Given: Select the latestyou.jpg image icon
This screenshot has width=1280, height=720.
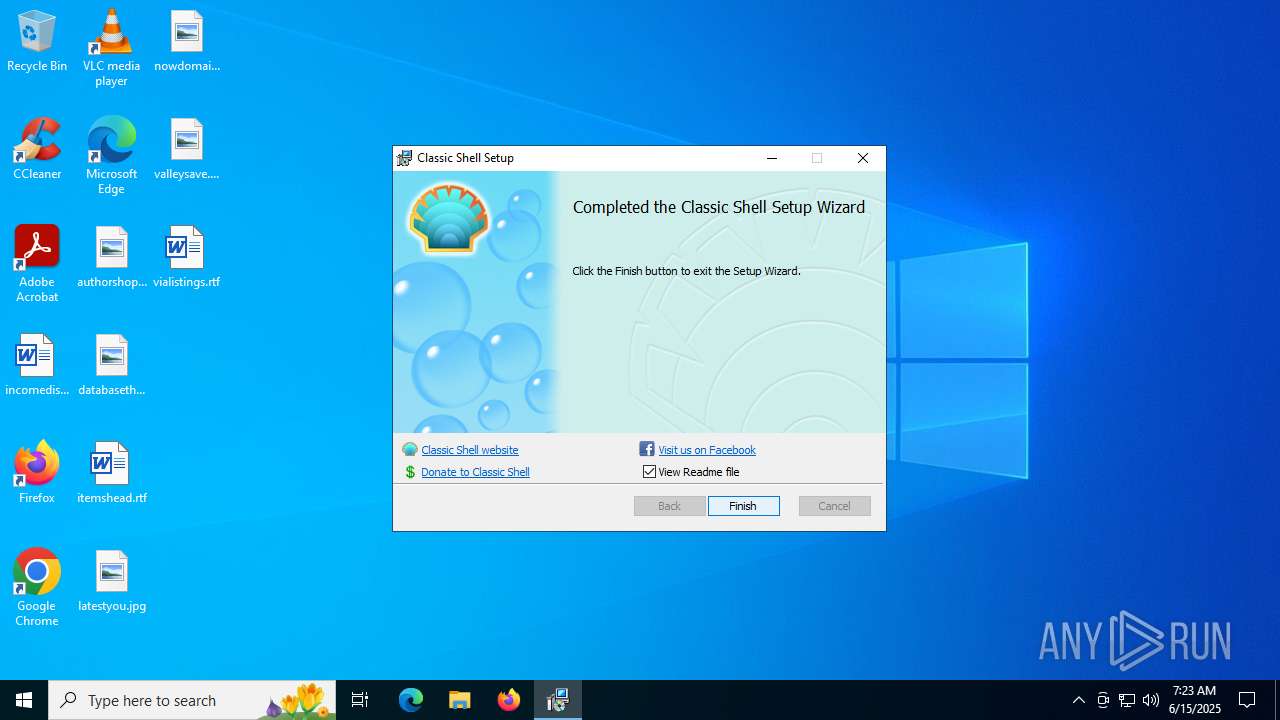Looking at the screenshot, I should click(x=112, y=581).
